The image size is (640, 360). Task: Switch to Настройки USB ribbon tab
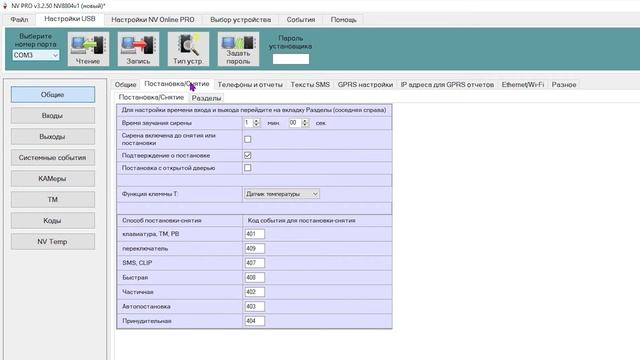(x=70, y=19)
